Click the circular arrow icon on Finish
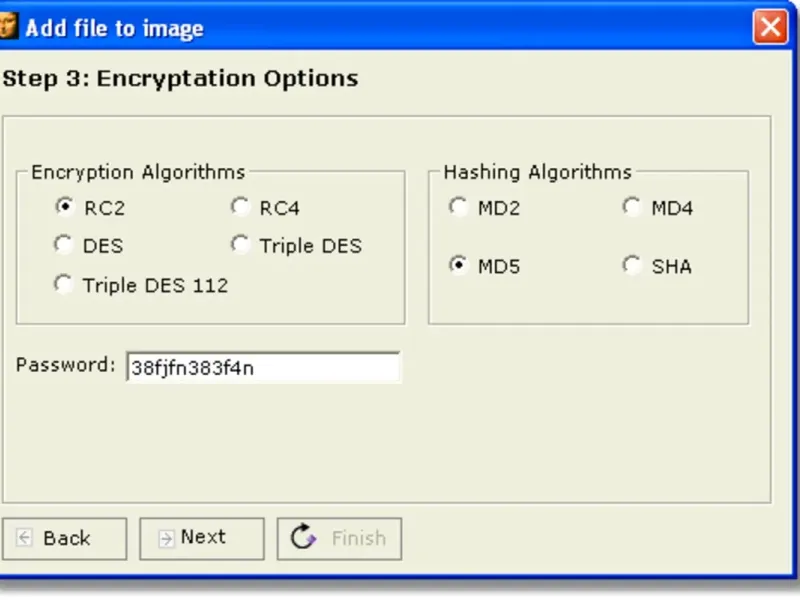The width and height of the screenshot is (800, 600). pos(303,538)
